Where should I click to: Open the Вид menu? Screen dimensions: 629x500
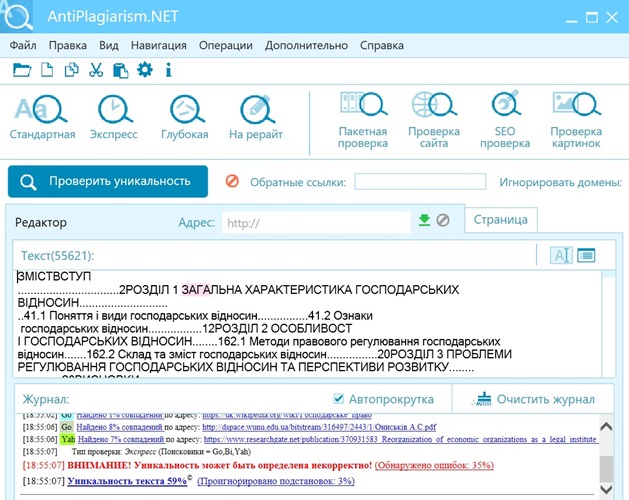click(109, 45)
